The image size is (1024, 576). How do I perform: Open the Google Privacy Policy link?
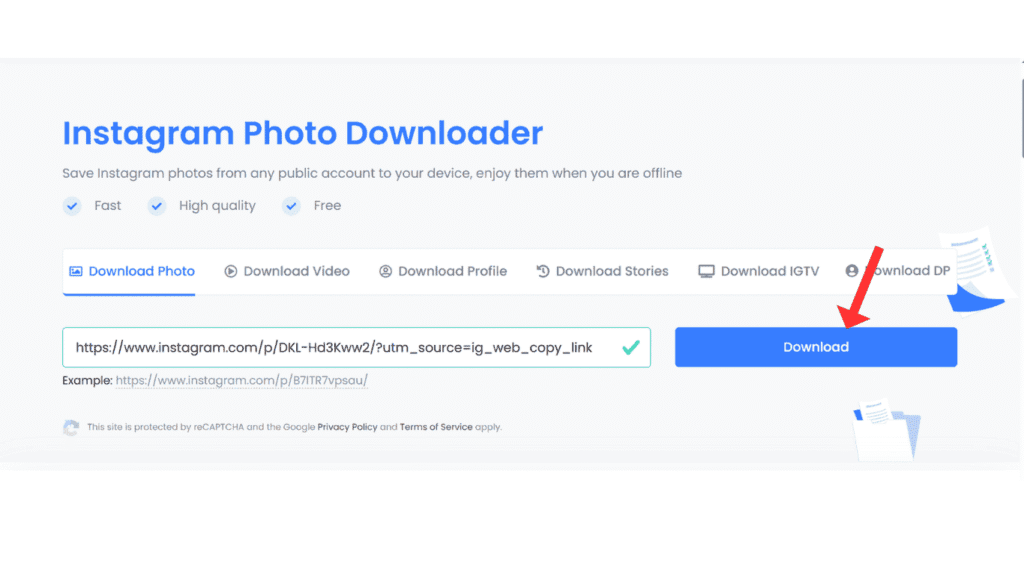coord(347,427)
